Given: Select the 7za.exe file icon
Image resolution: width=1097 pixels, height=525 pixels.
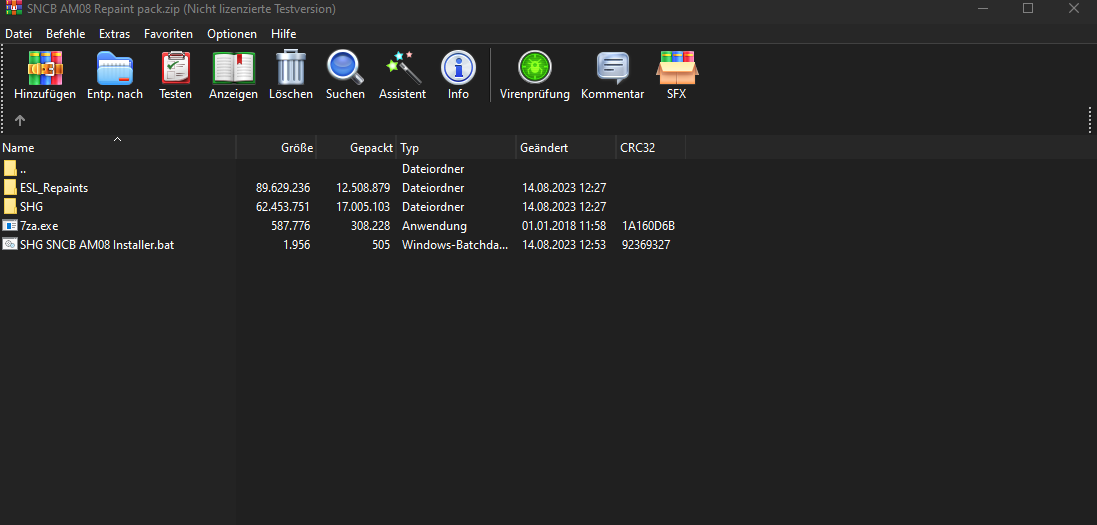Looking at the screenshot, I should pos(10,225).
